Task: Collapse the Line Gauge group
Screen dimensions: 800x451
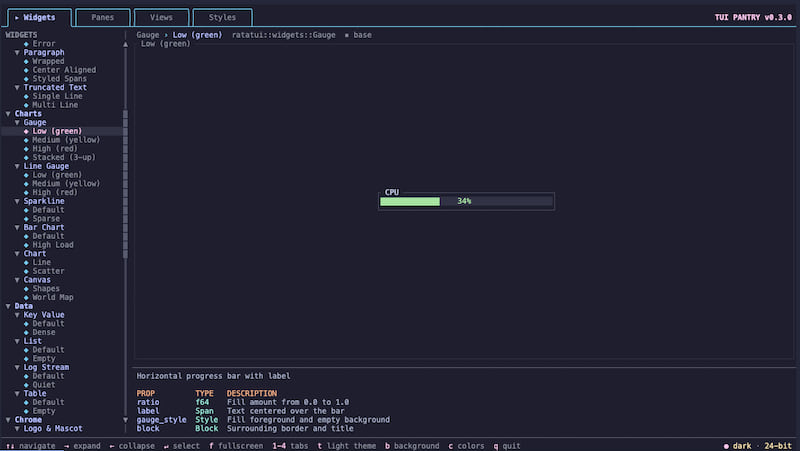Action: coord(17,166)
